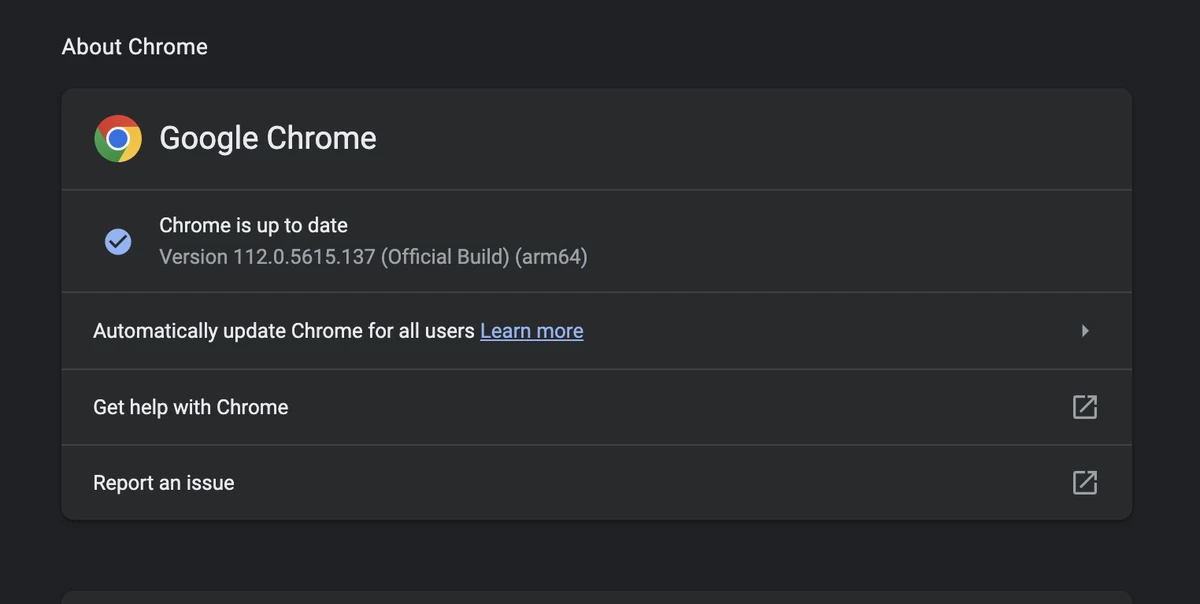Expand the automatic update row arrow
Image resolution: width=1200 pixels, height=604 pixels.
click(1085, 331)
